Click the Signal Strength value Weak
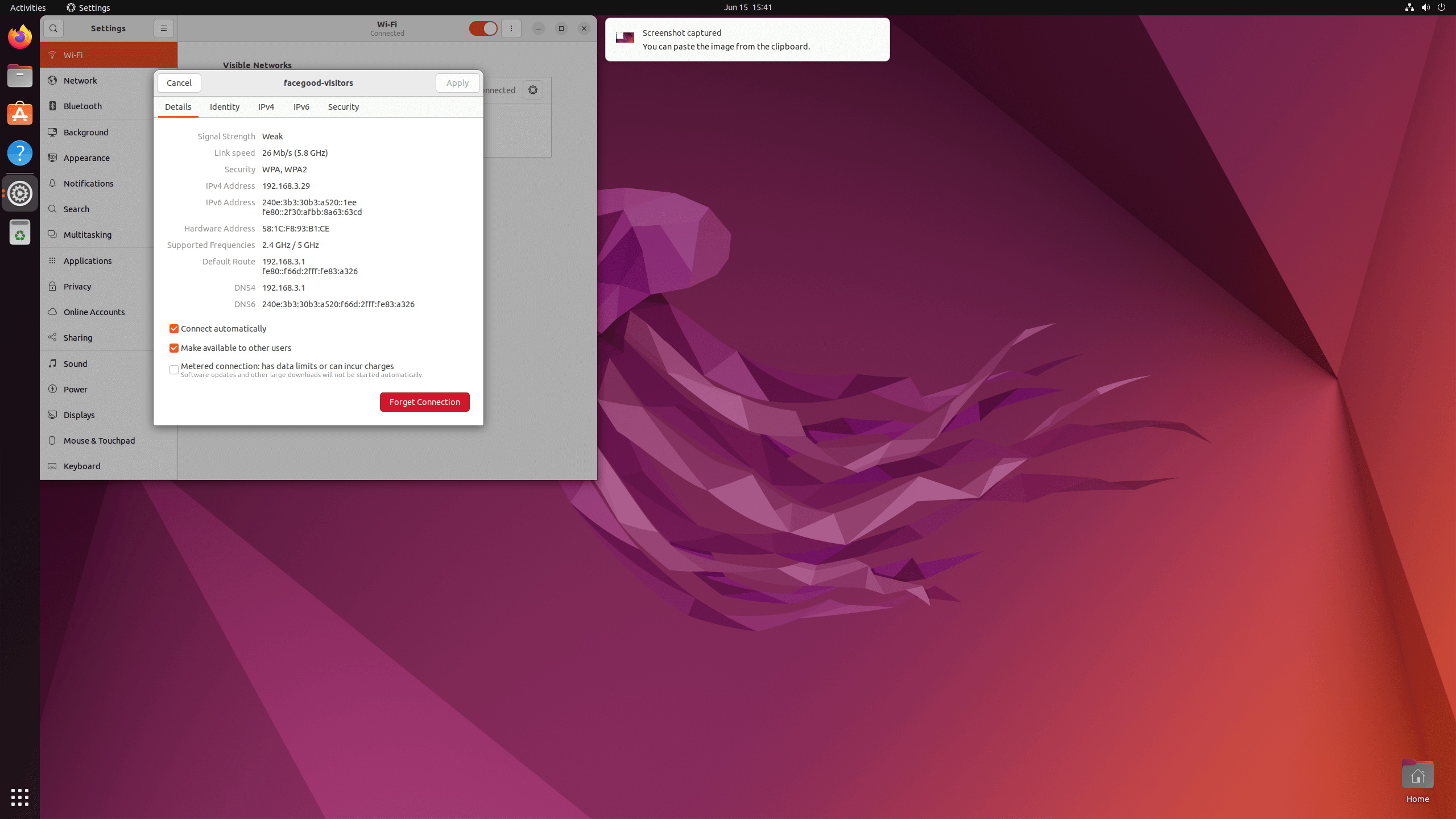Image resolution: width=1456 pixels, height=819 pixels. click(x=272, y=136)
